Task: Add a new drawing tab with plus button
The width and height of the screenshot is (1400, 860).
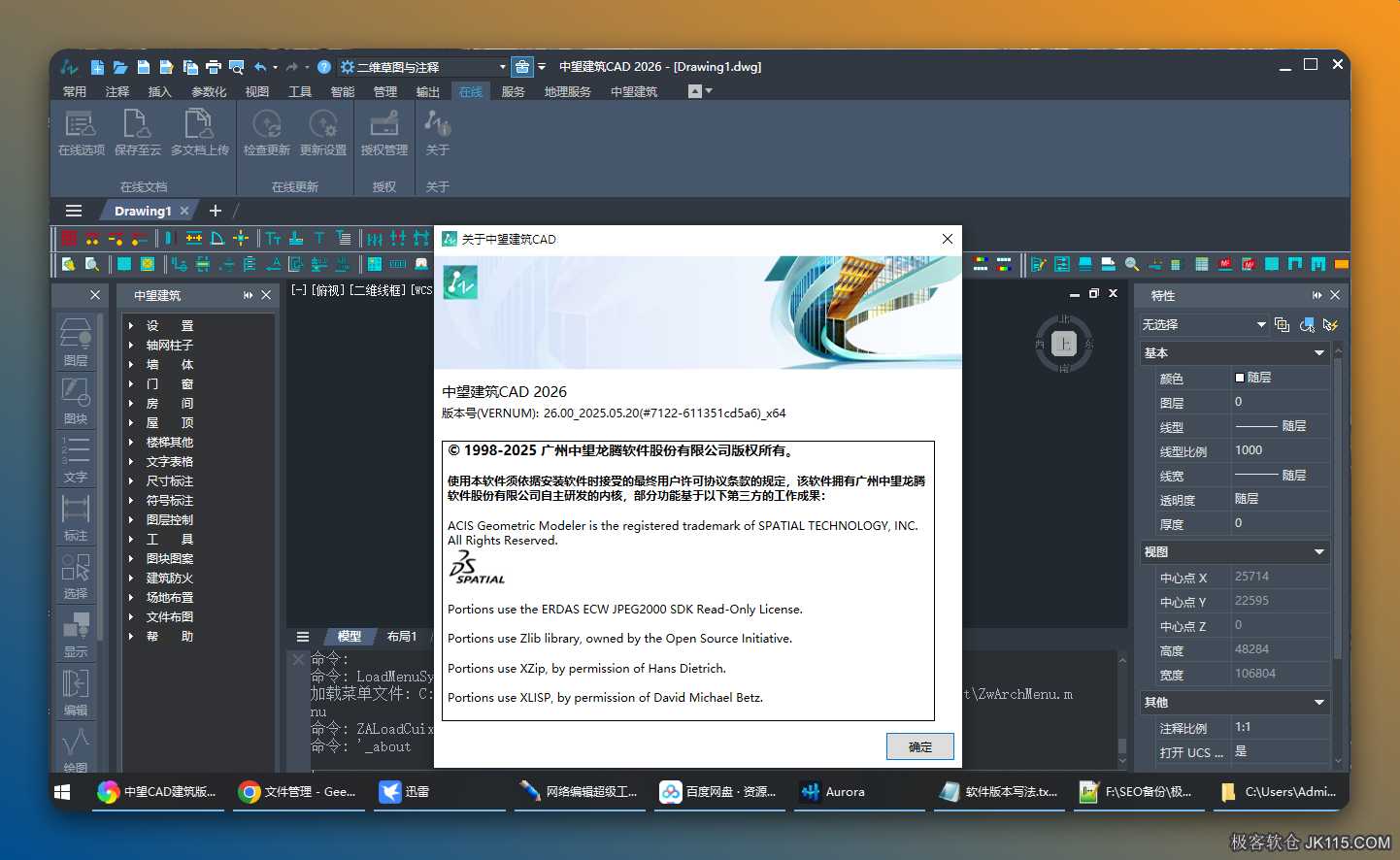Action: [216, 211]
